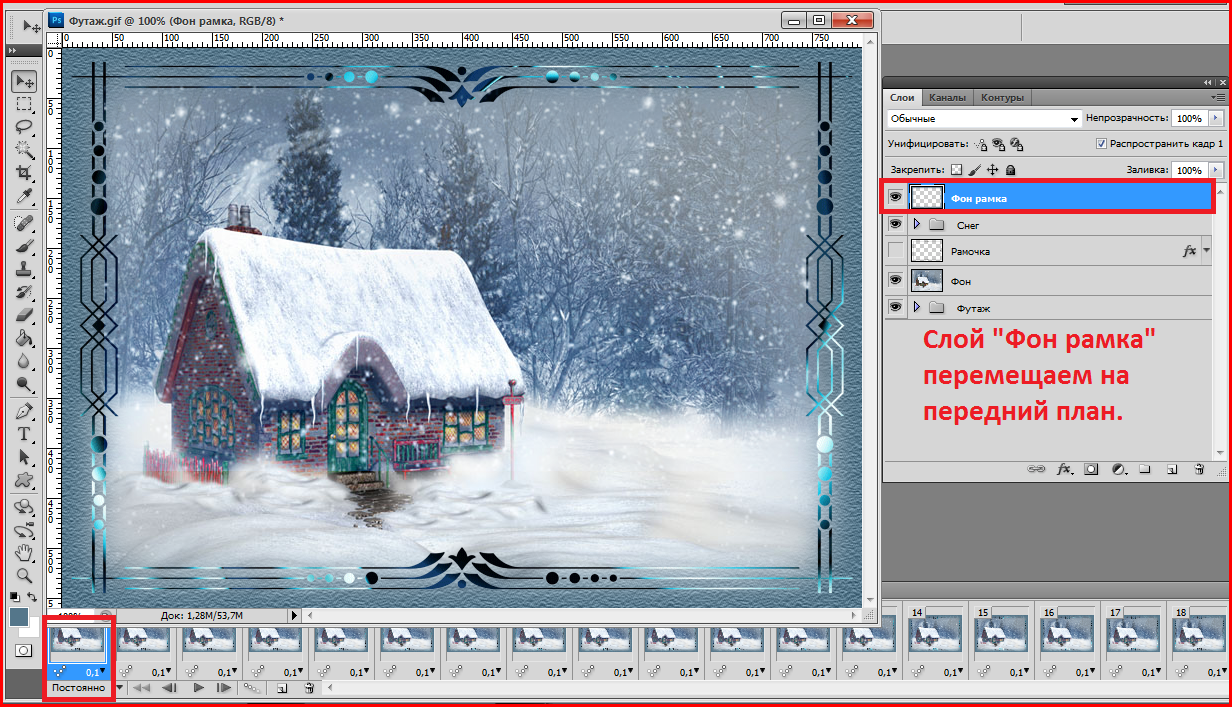Select the Move tool
1232x707 pixels.
(x=24, y=81)
